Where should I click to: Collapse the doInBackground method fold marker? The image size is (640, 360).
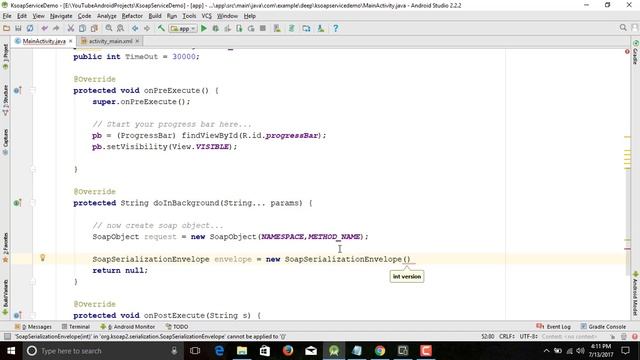point(33,202)
